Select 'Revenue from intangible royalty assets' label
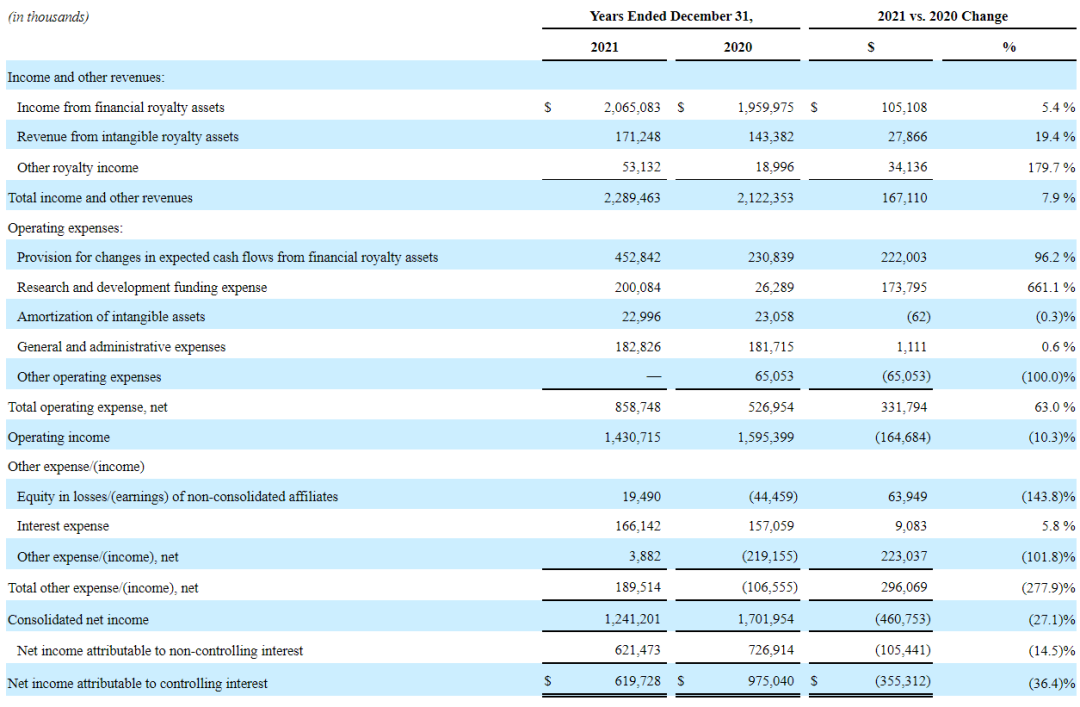This screenshot has width=1080, height=707. (x=127, y=137)
